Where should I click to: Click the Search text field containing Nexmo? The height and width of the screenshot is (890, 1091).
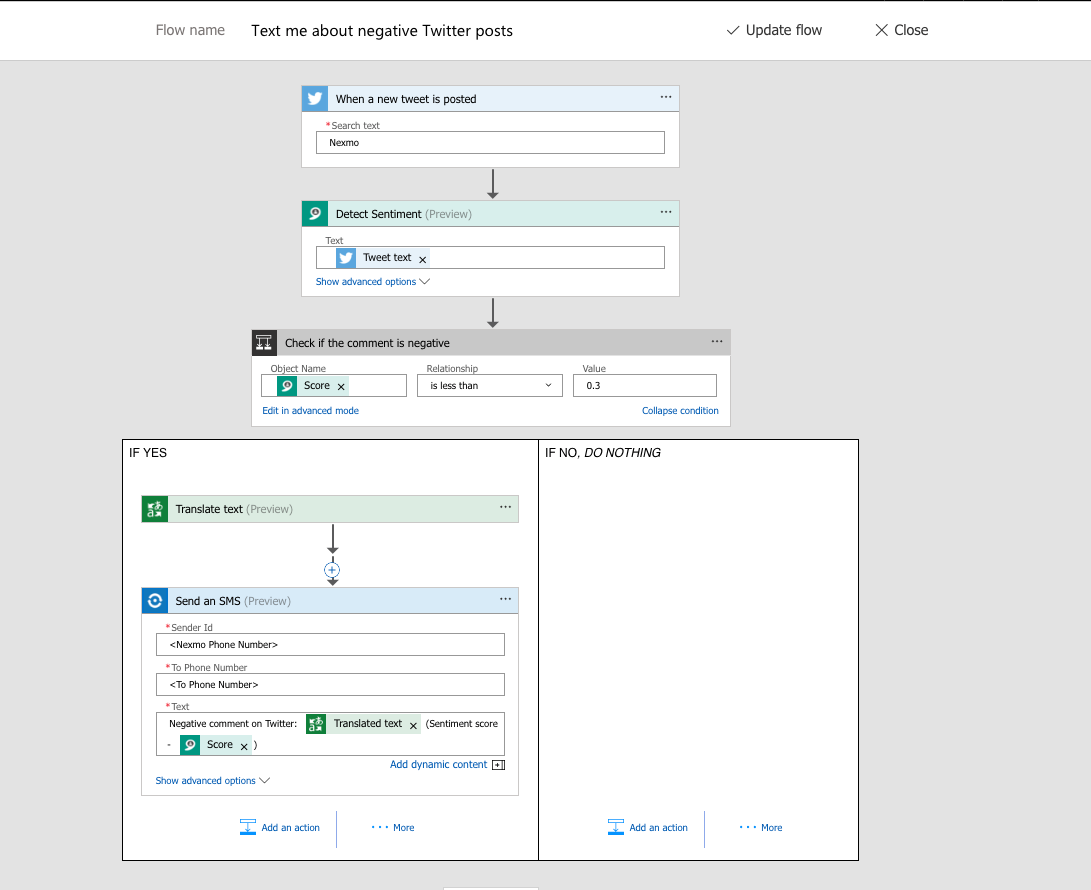(x=490, y=143)
